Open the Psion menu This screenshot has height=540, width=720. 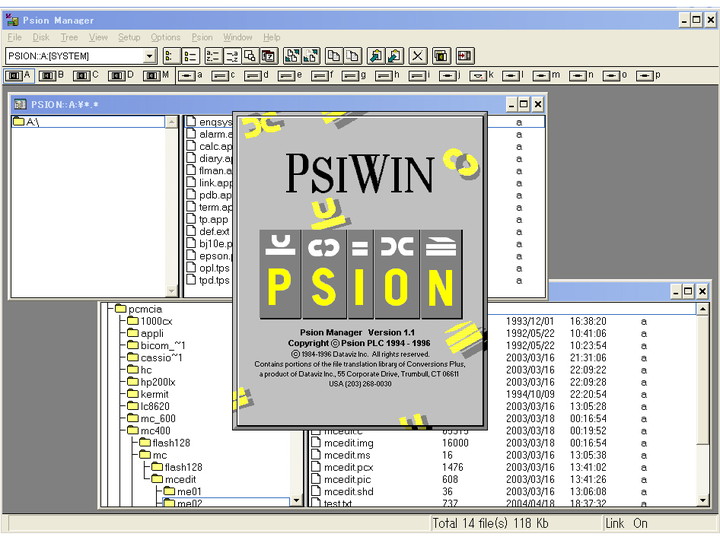(x=202, y=37)
